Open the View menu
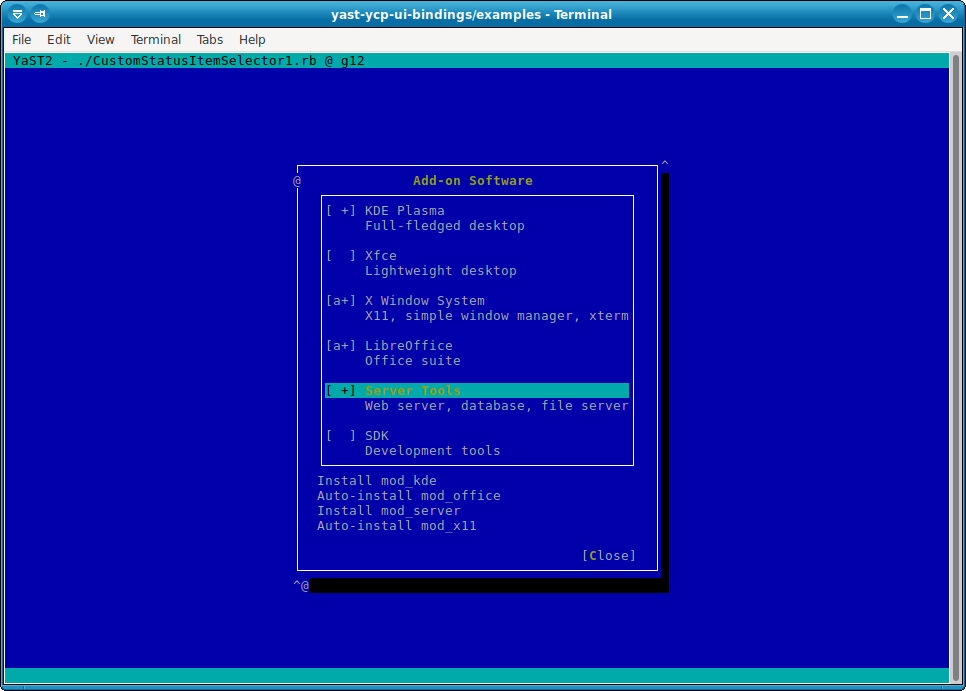 (101, 40)
